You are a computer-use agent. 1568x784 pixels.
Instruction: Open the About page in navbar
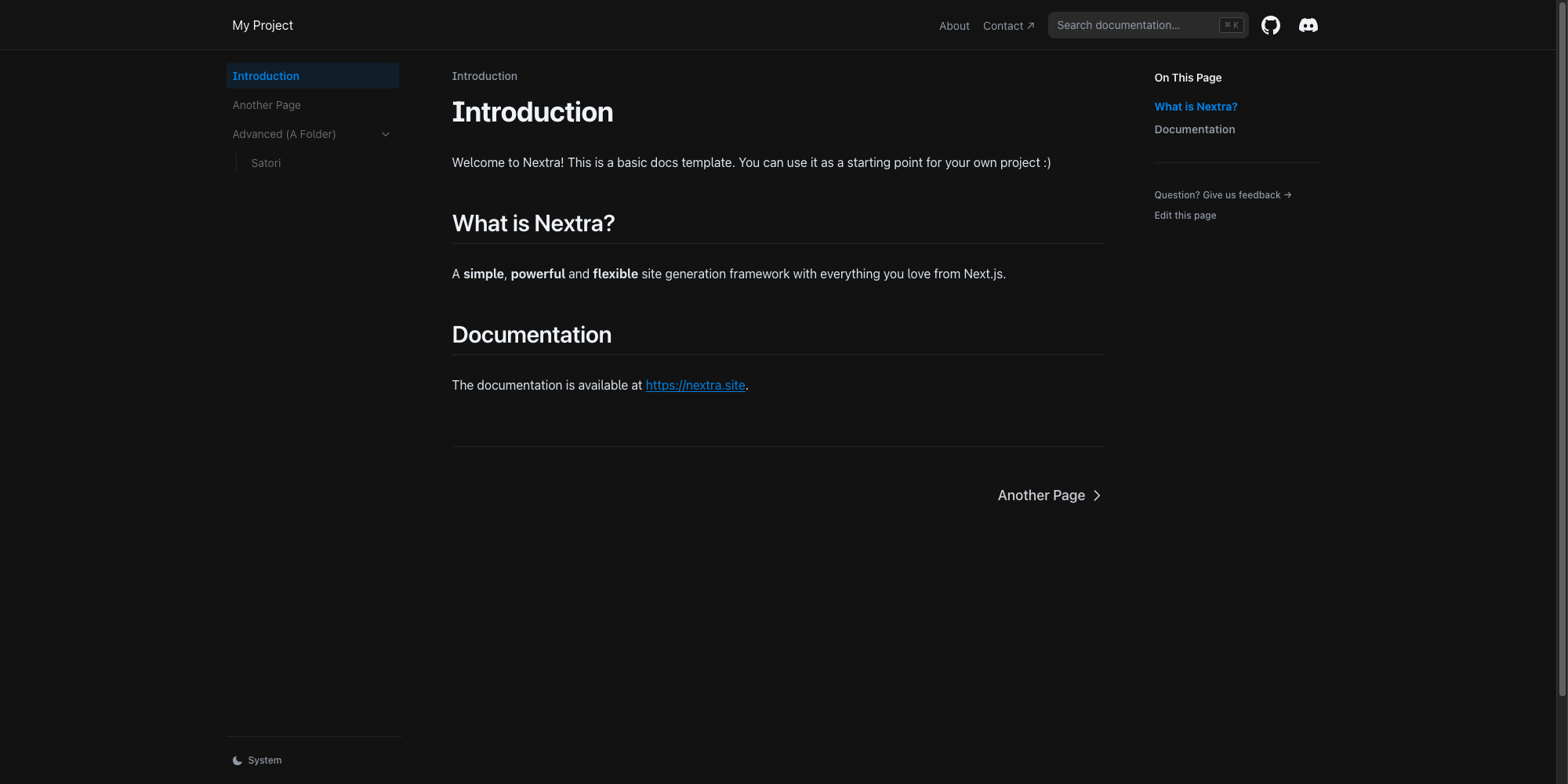954,26
